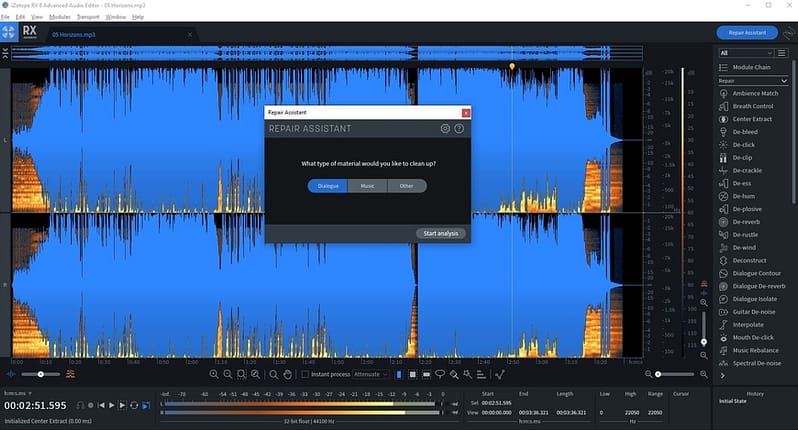The height and width of the screenshot is (430, 798).
Task: Select the time selection tool
Action: coord(399,375)
